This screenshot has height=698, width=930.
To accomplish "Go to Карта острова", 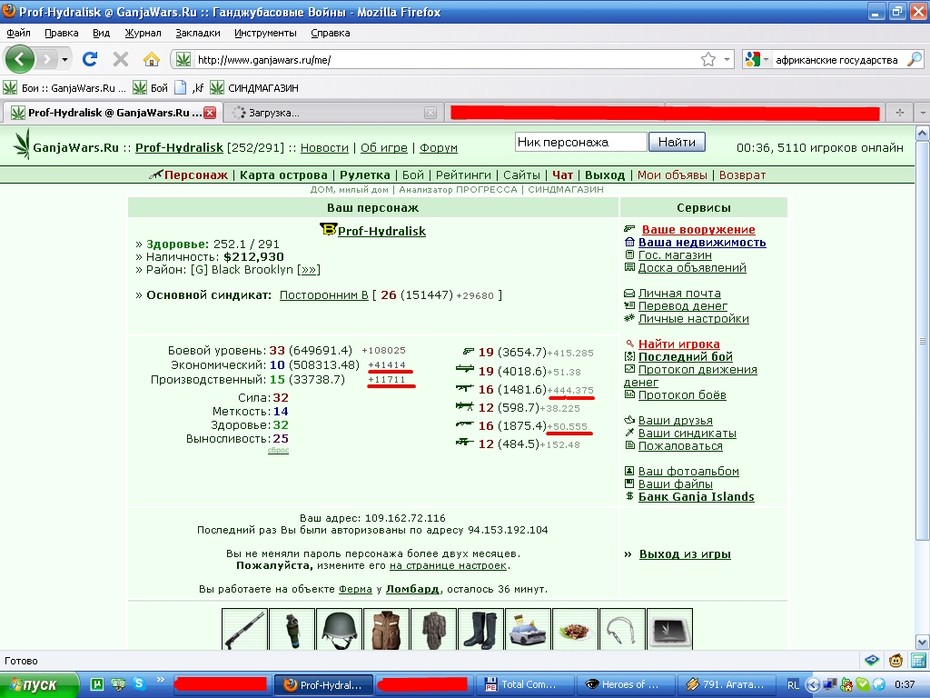I will click(x=284, y=175).
